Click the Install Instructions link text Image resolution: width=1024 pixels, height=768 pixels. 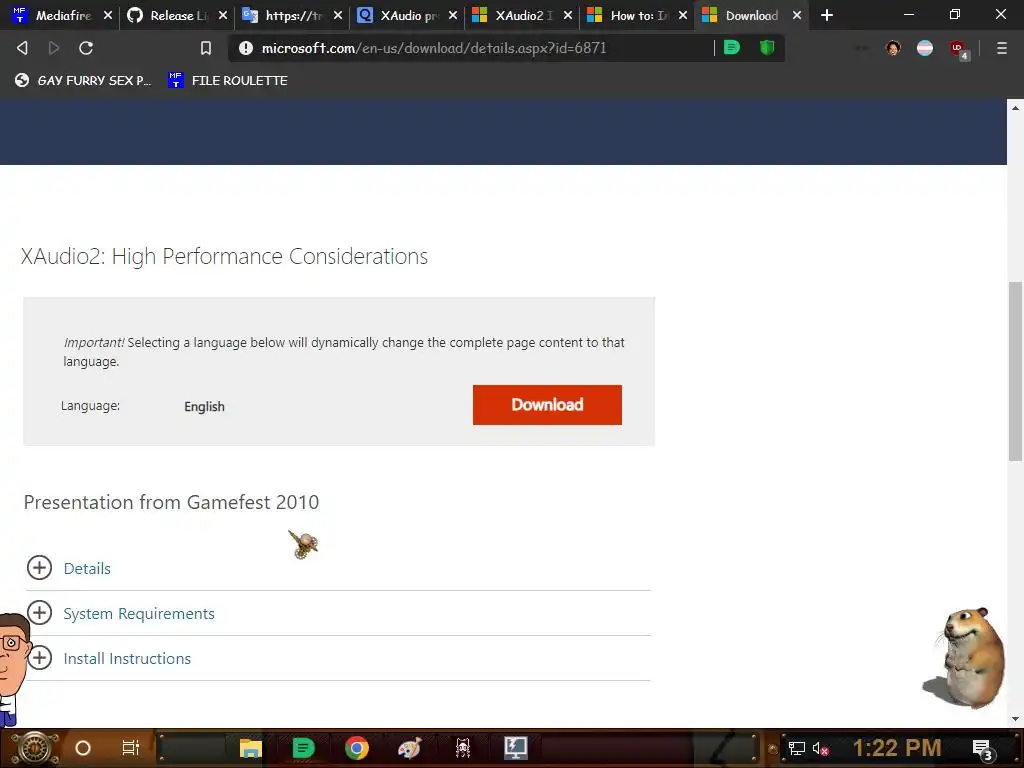[x=127, y=658]
